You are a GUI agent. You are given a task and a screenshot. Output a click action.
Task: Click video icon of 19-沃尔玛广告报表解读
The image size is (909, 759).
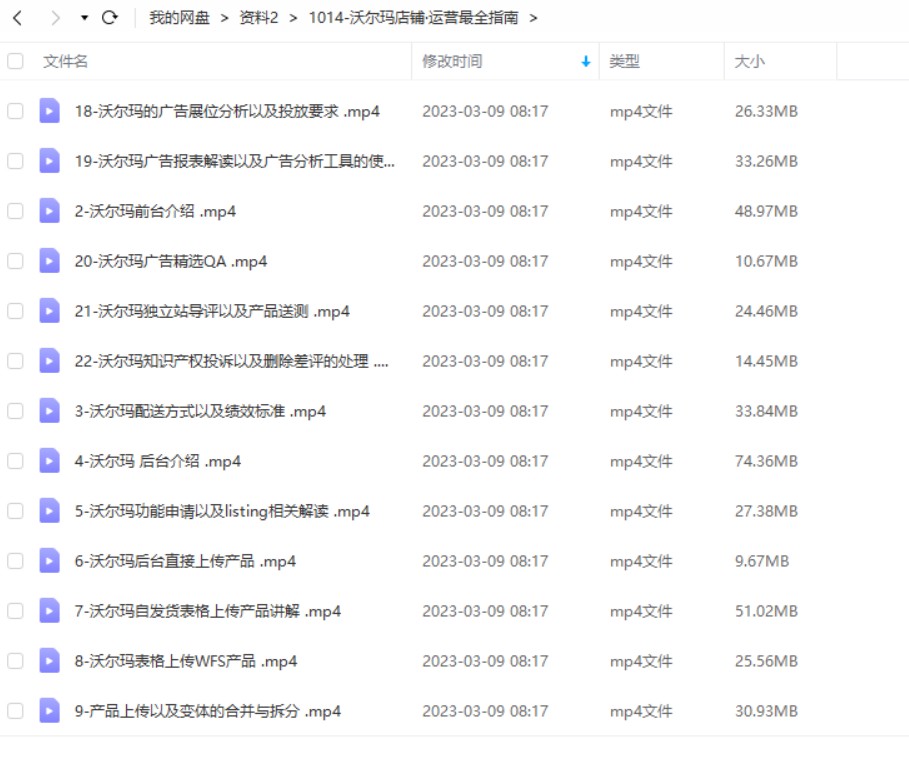click(x=49, y=161)
